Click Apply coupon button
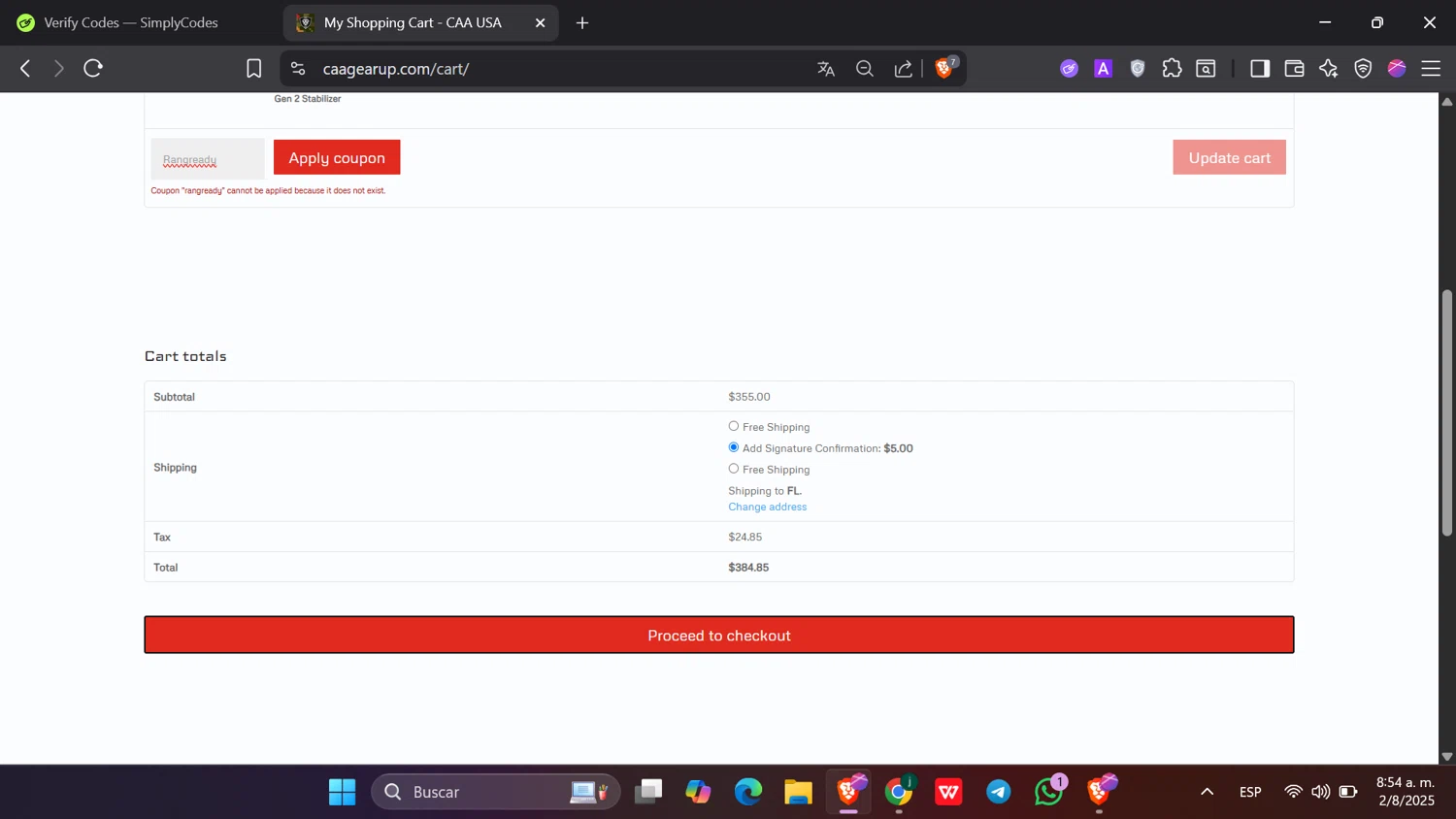Viewport: 1456px width, 819px height. point(337,157)
